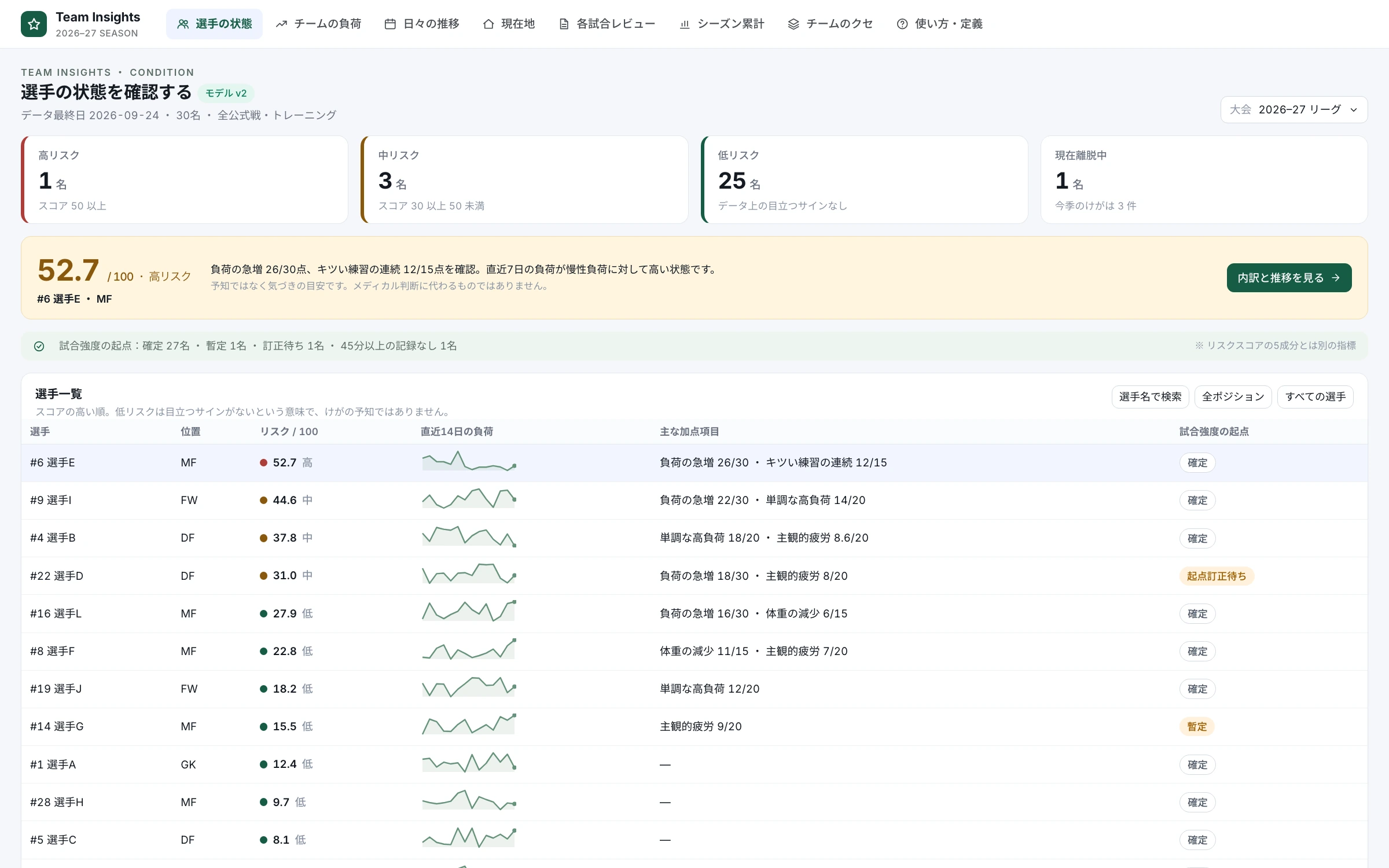Click arrow icon in 内訳と推移を見る button

[1336, 278]
